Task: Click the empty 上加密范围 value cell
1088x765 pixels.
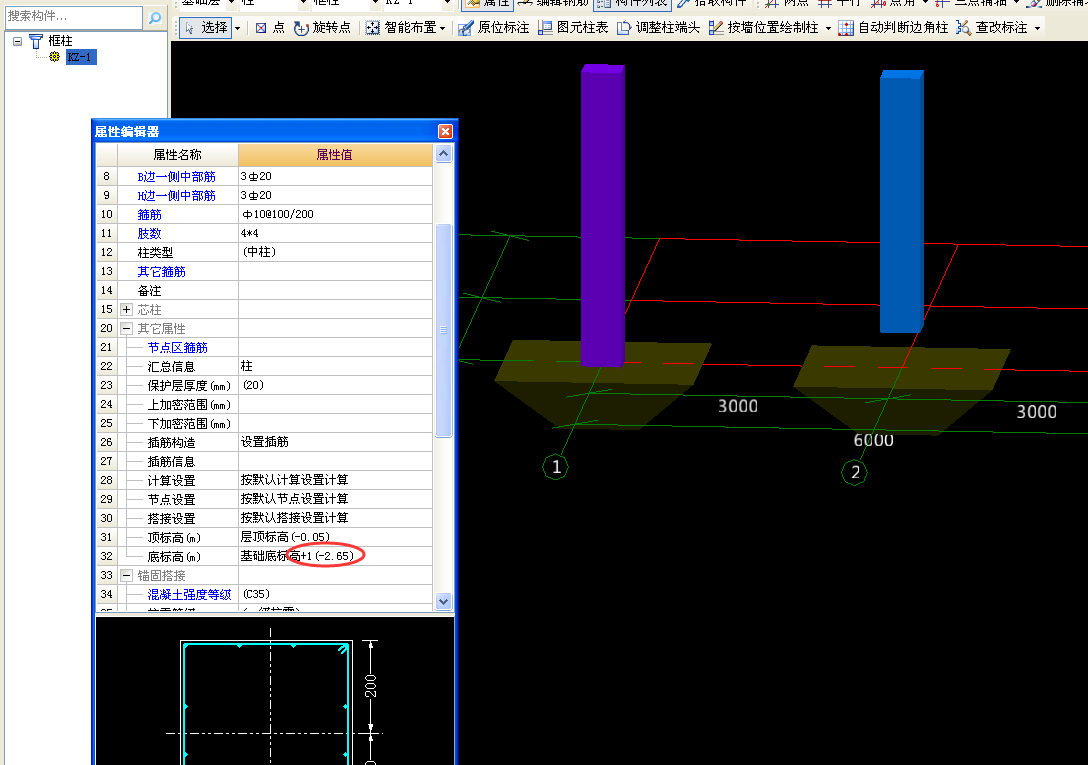Action: [x=335, y=405]
